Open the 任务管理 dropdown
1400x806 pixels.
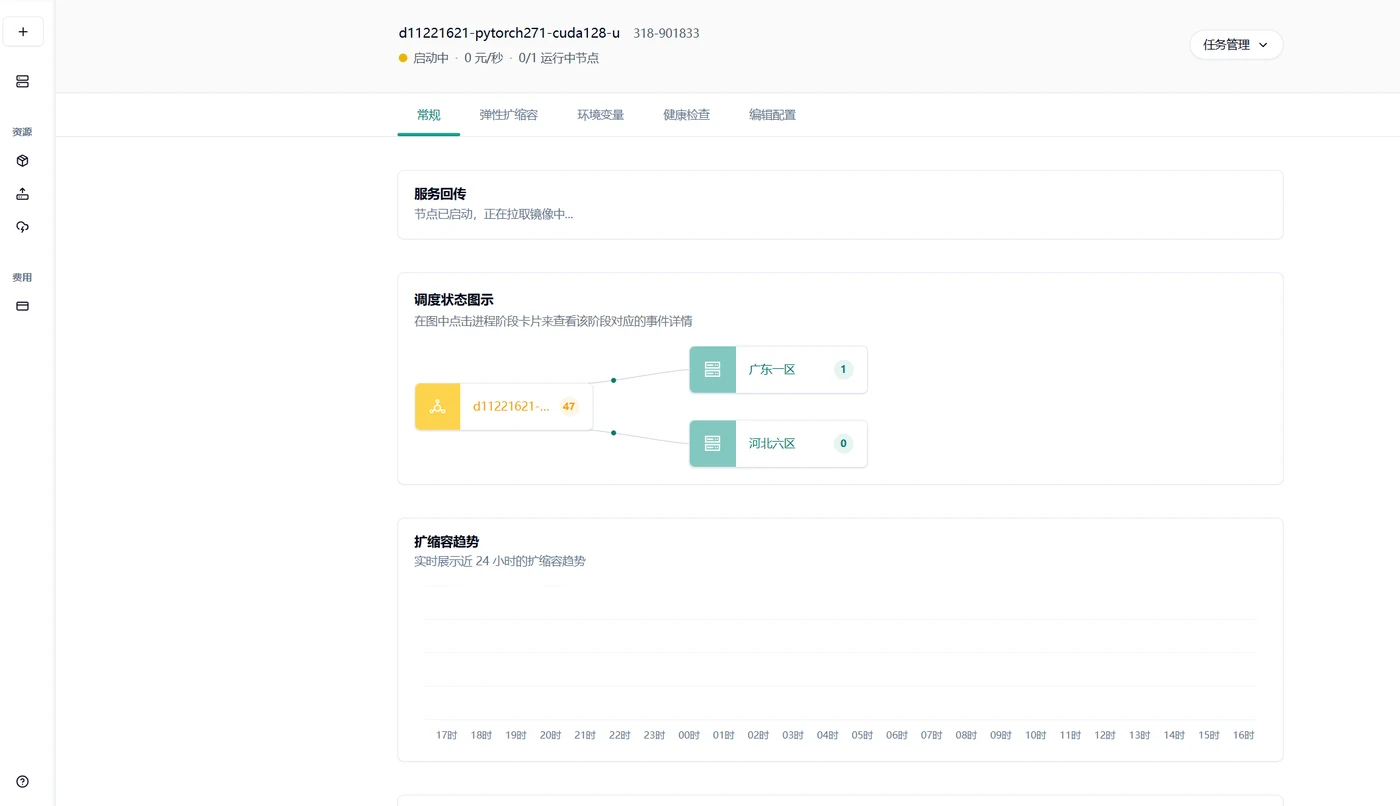(1236, 45)
